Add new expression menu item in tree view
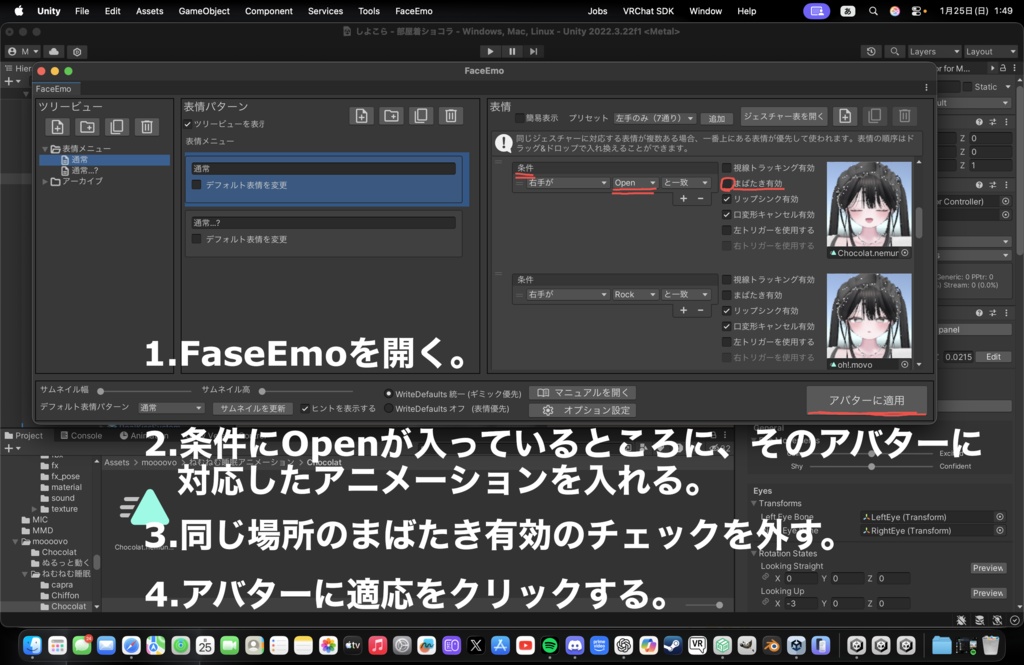 coord(57,127)
